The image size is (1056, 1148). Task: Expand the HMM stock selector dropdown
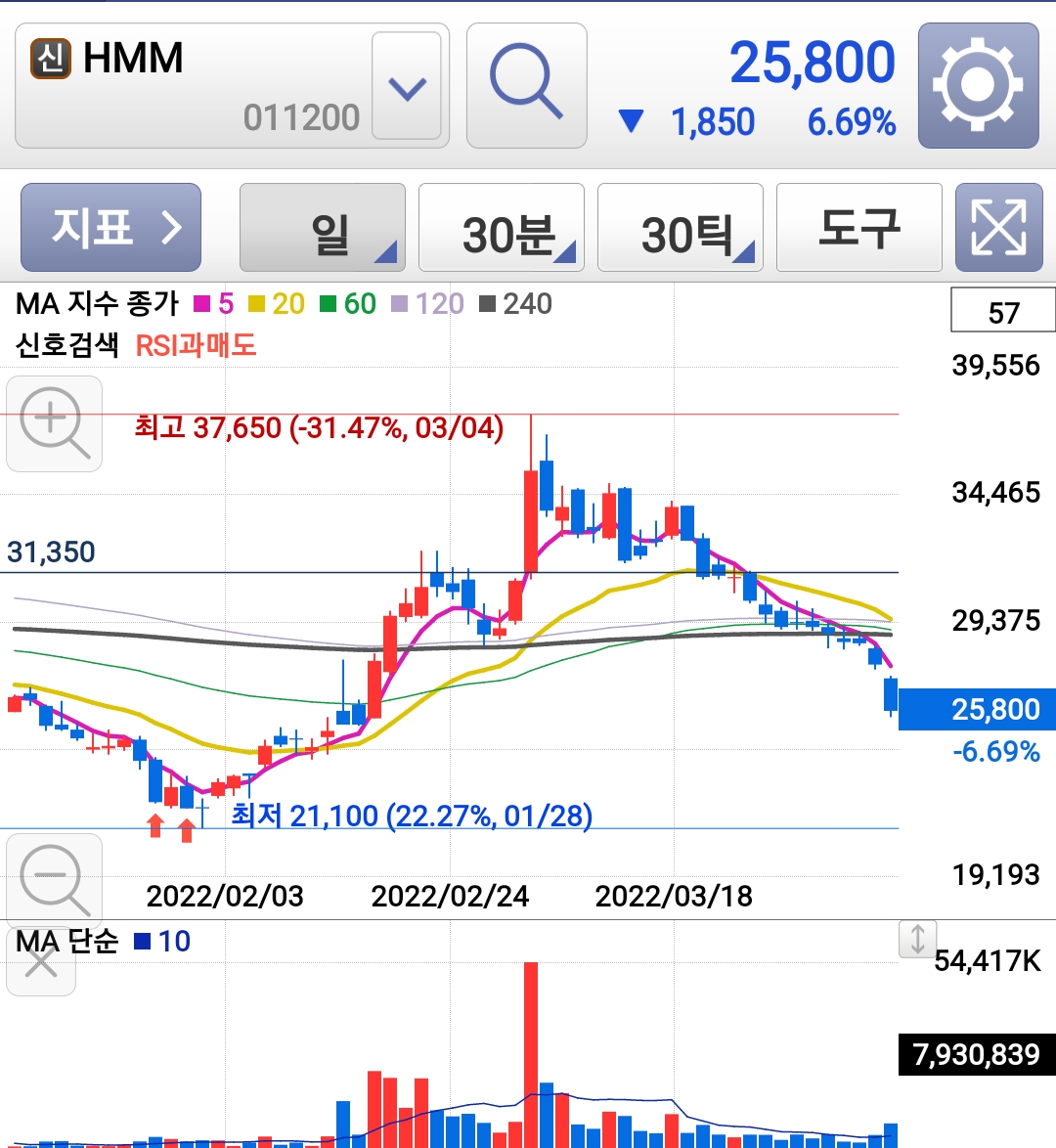pyautogui.click(x=407, y=88)
